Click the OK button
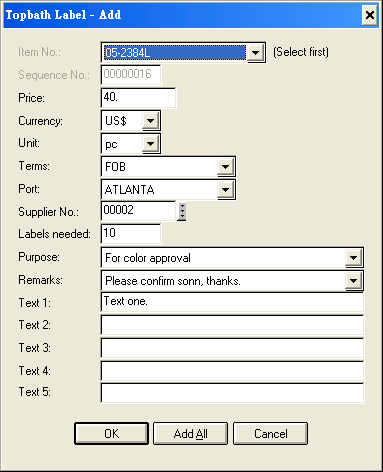The width and height of the screenshot is (383, 472). 111,433
